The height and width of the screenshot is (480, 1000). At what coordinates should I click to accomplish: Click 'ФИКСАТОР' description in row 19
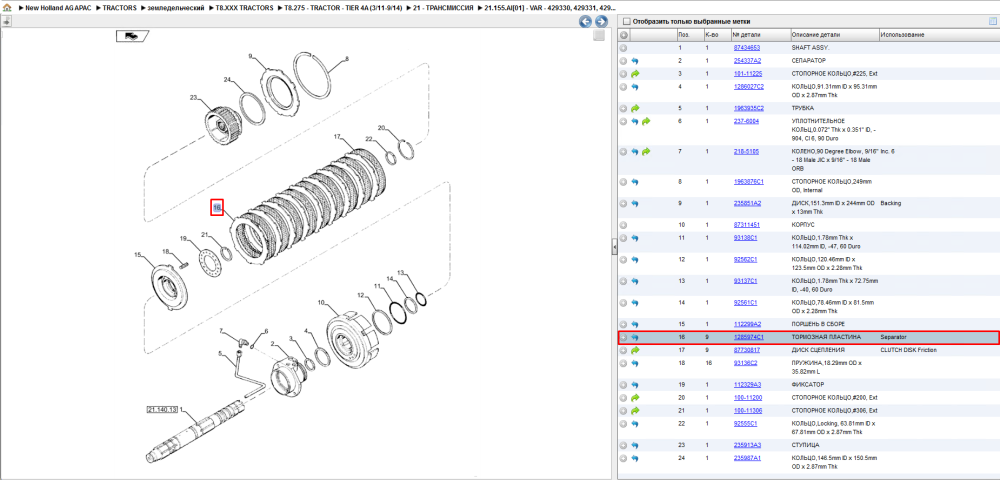tap(807, 384)
